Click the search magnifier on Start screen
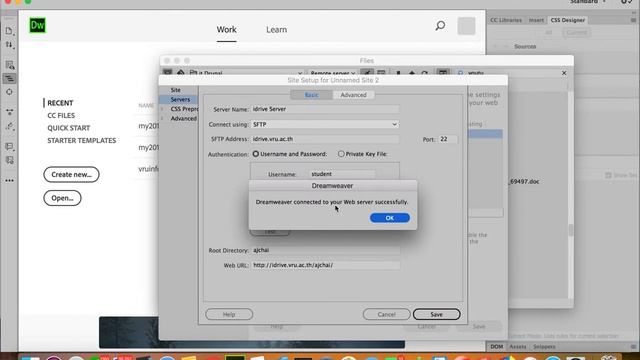The height and width of the screenshot is (360, 640). (440, 26)
